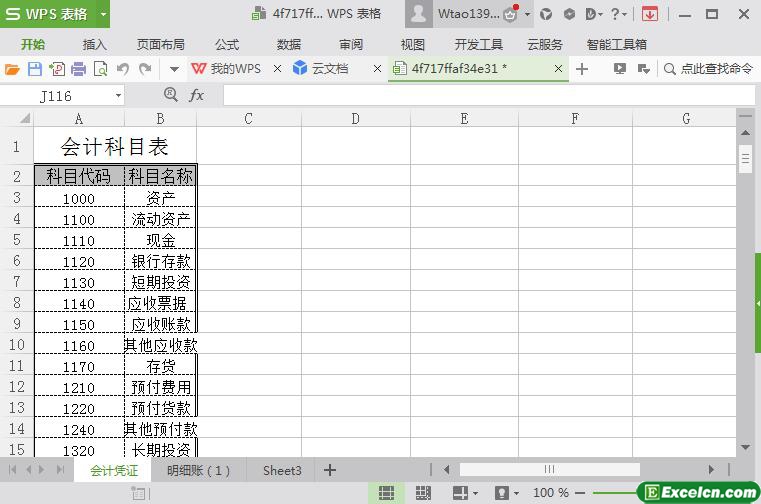This screenshot has width=761, height=504.
Task: Jump to last sheet navigation arrow
Action: [61, 470]
